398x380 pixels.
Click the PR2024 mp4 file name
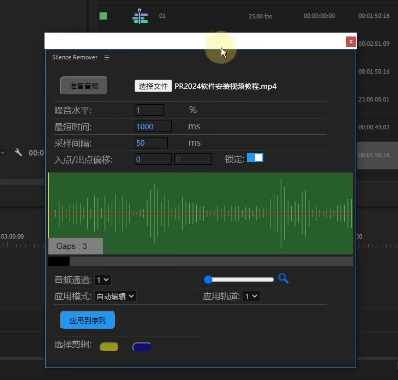tap(226, 86)
